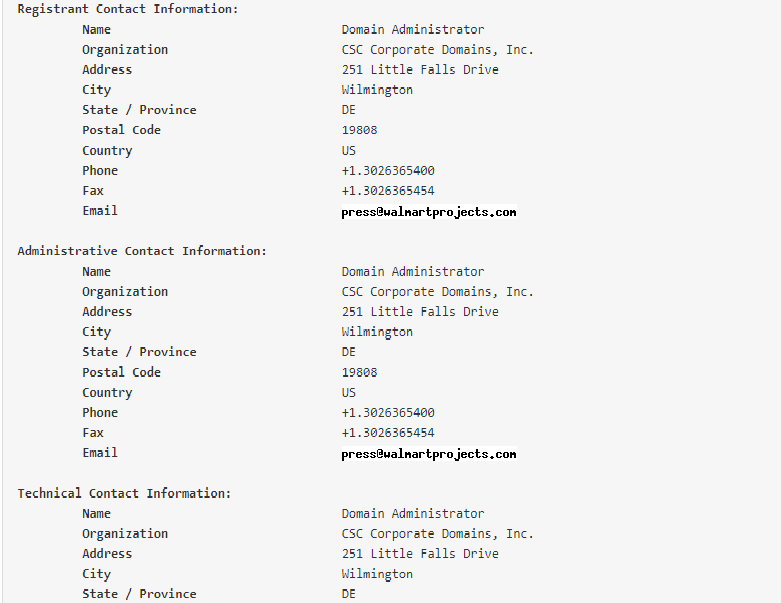
Task: Click the Administrative contact email address
Action: click(429, 454)
